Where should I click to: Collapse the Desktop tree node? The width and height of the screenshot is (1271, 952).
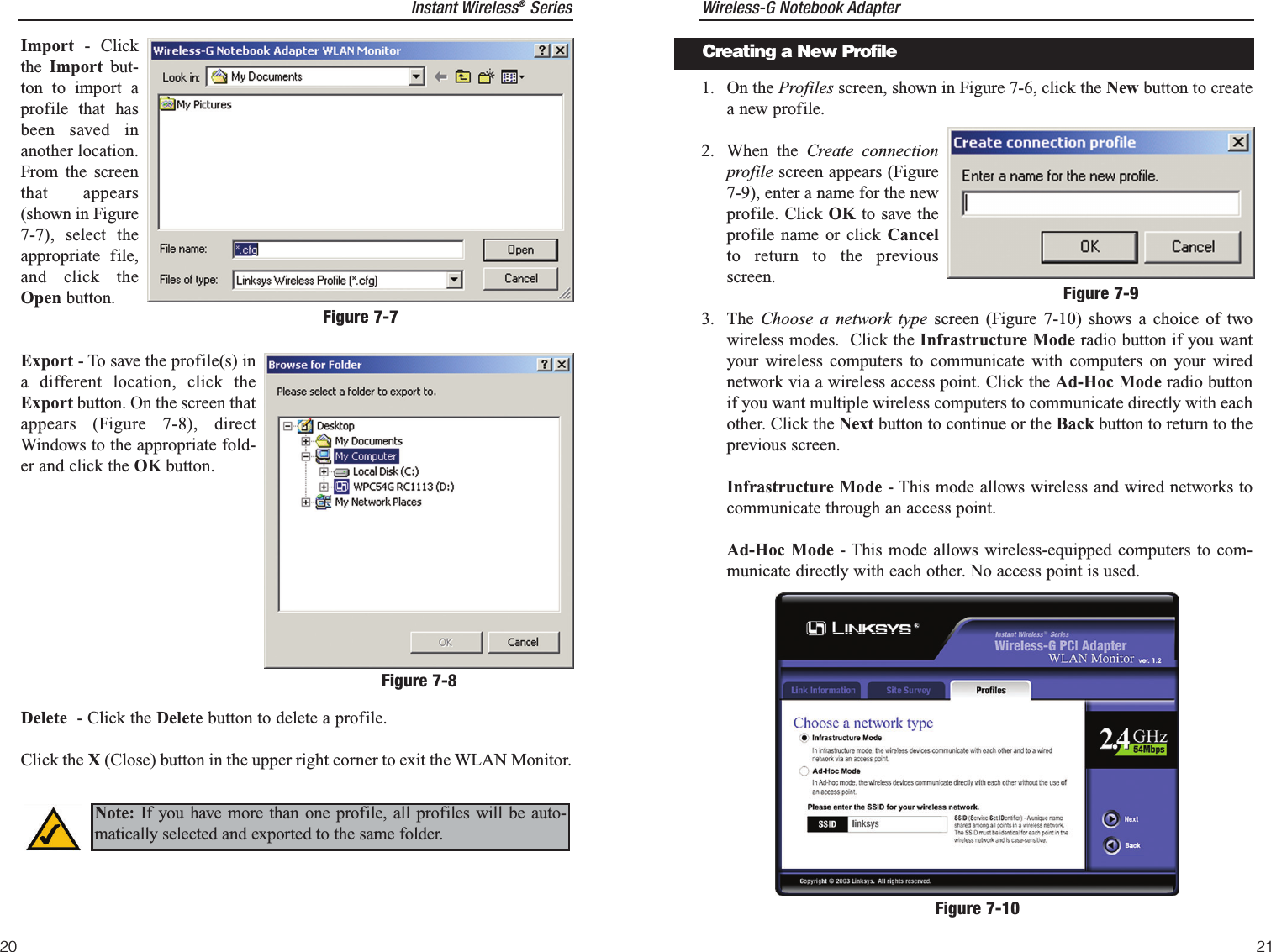click(x=287, y=426)
